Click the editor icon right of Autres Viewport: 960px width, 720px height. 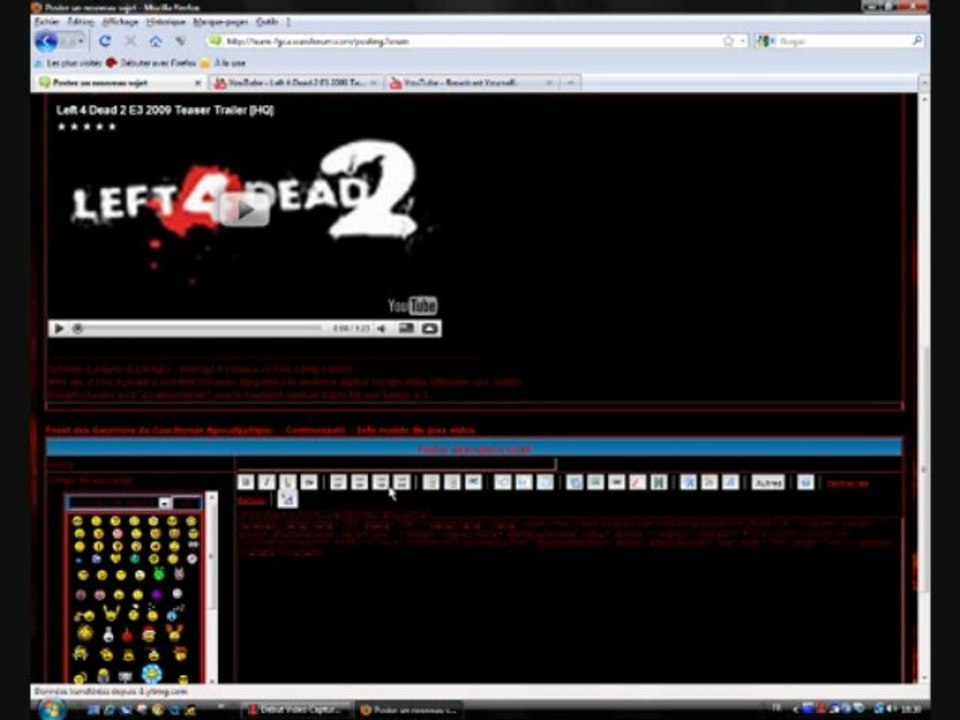click(x=806, y=482)
